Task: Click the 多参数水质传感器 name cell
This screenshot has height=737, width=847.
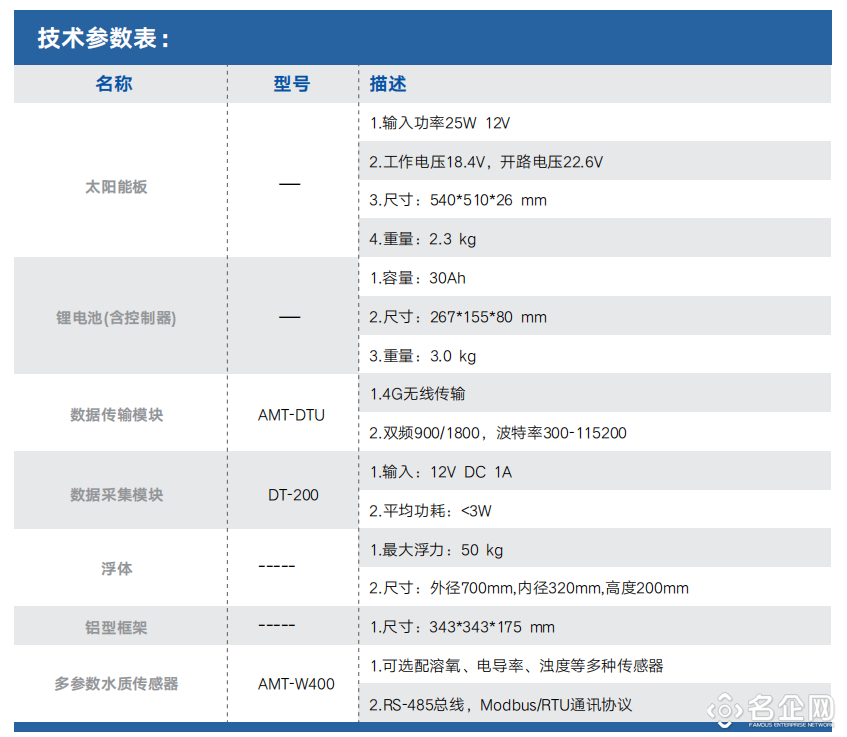Action: pos(116,685)
